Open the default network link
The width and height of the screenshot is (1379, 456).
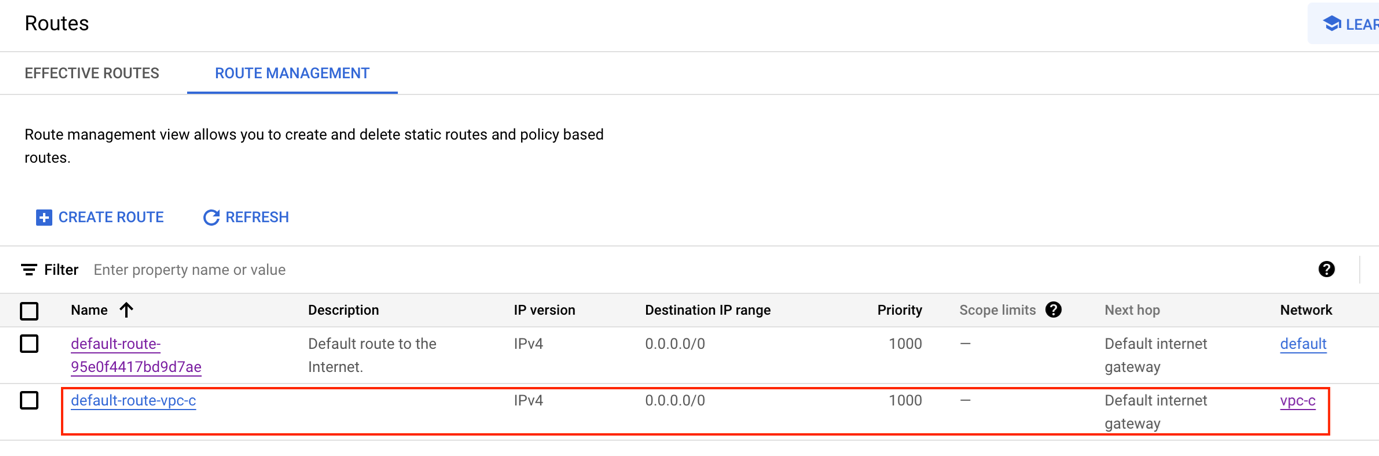(1302, 344)
